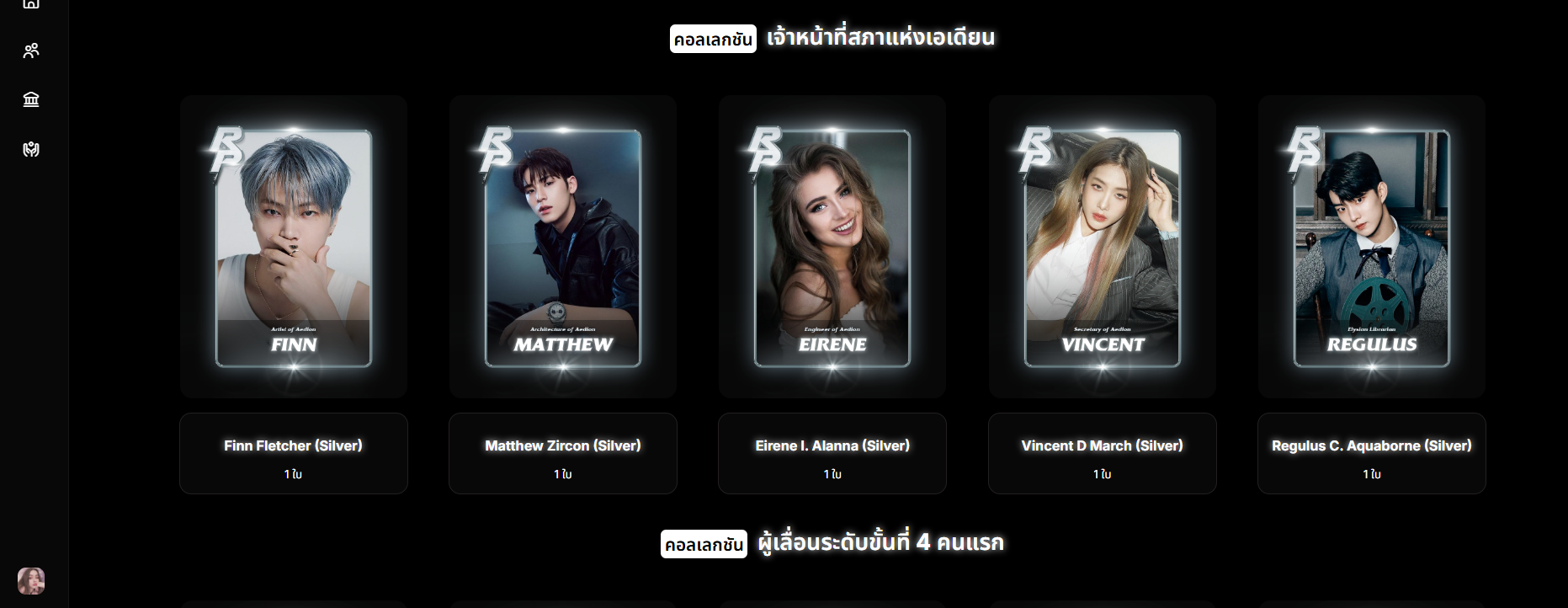View the VINCENT card thumbnail

point(1103,248)
